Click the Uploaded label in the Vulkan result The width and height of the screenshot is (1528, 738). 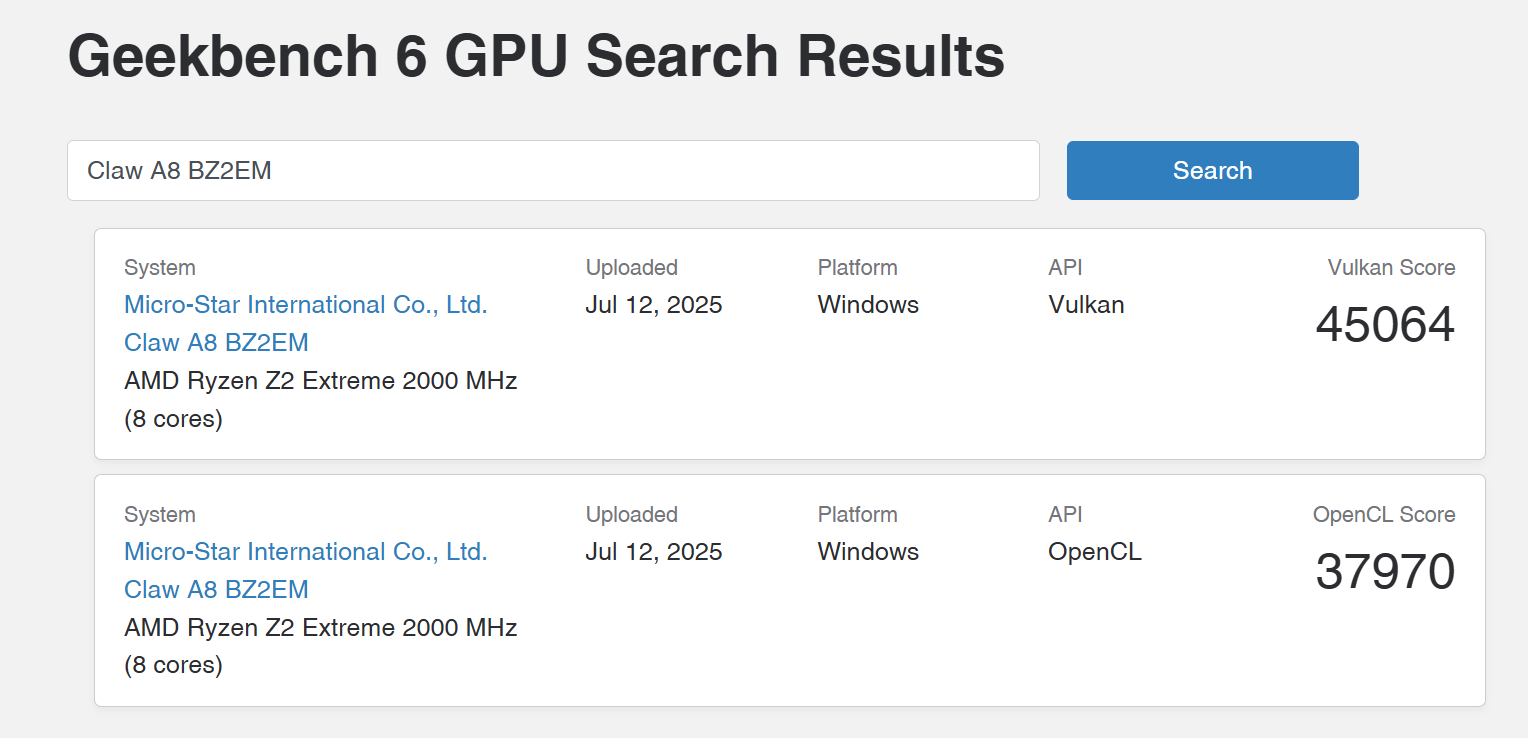tap(631, 268)
